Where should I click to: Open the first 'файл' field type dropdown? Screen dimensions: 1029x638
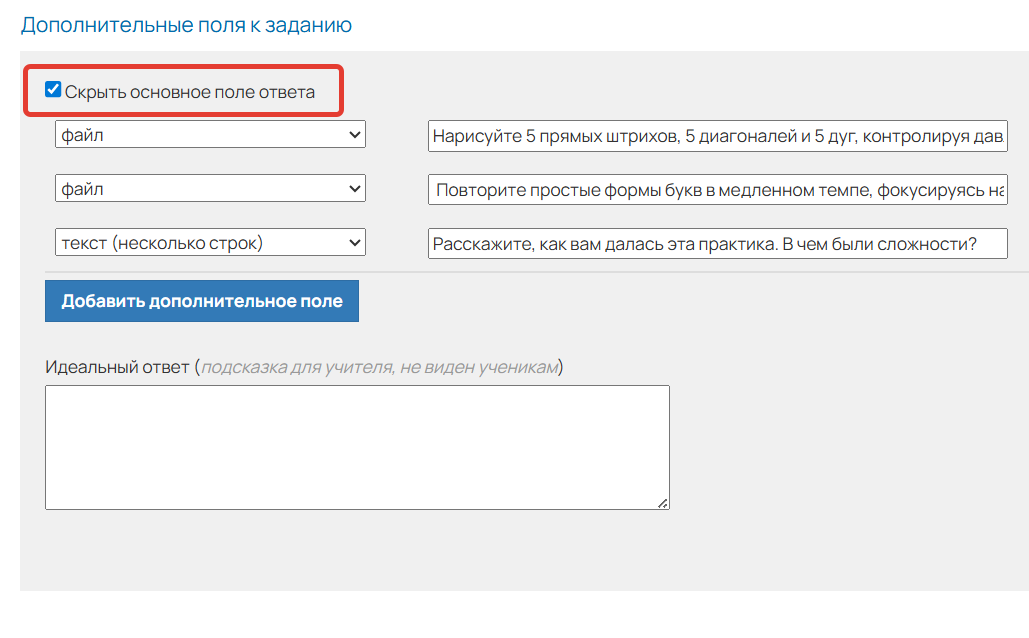(210, 134)
